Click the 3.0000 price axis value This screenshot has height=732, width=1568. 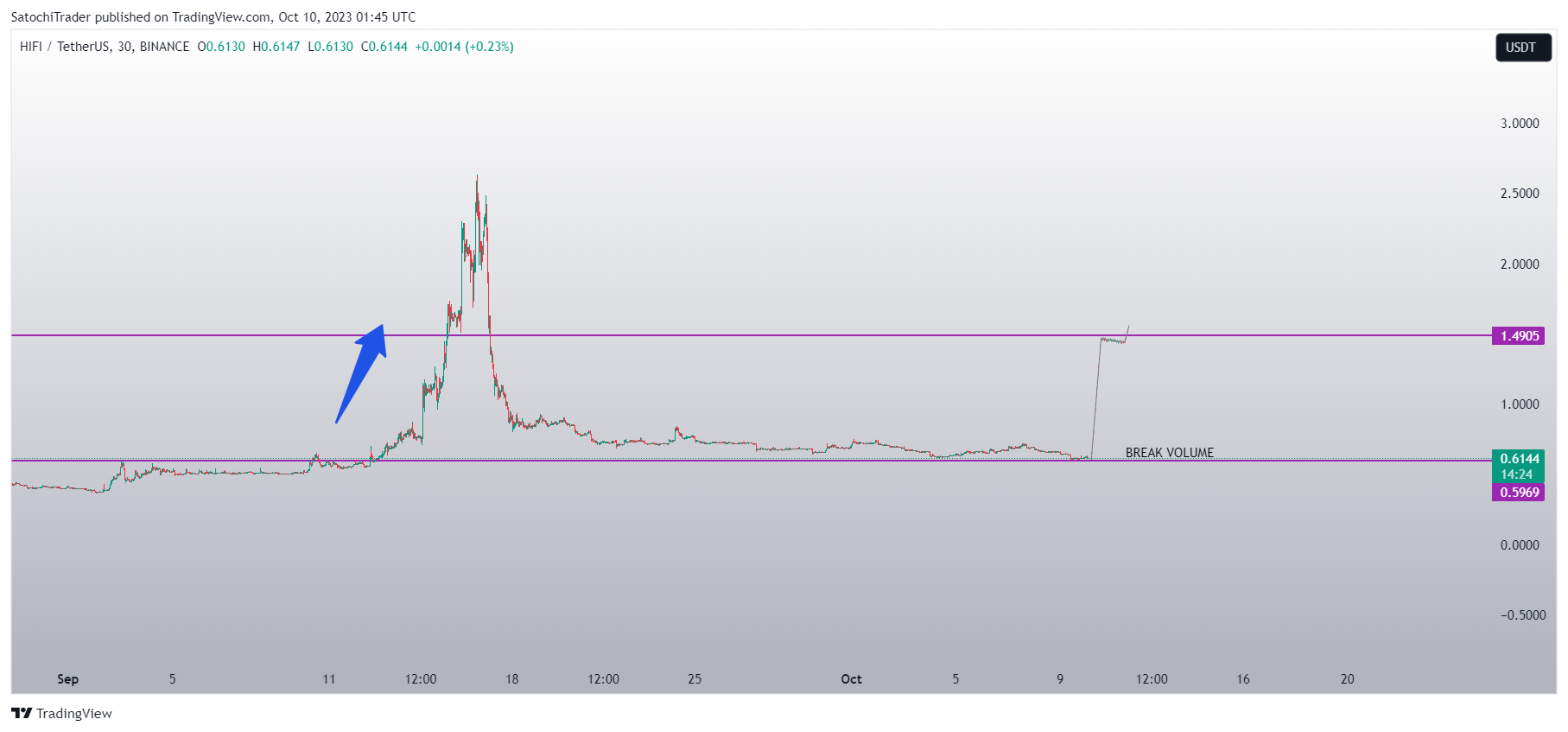point(1520,124)
